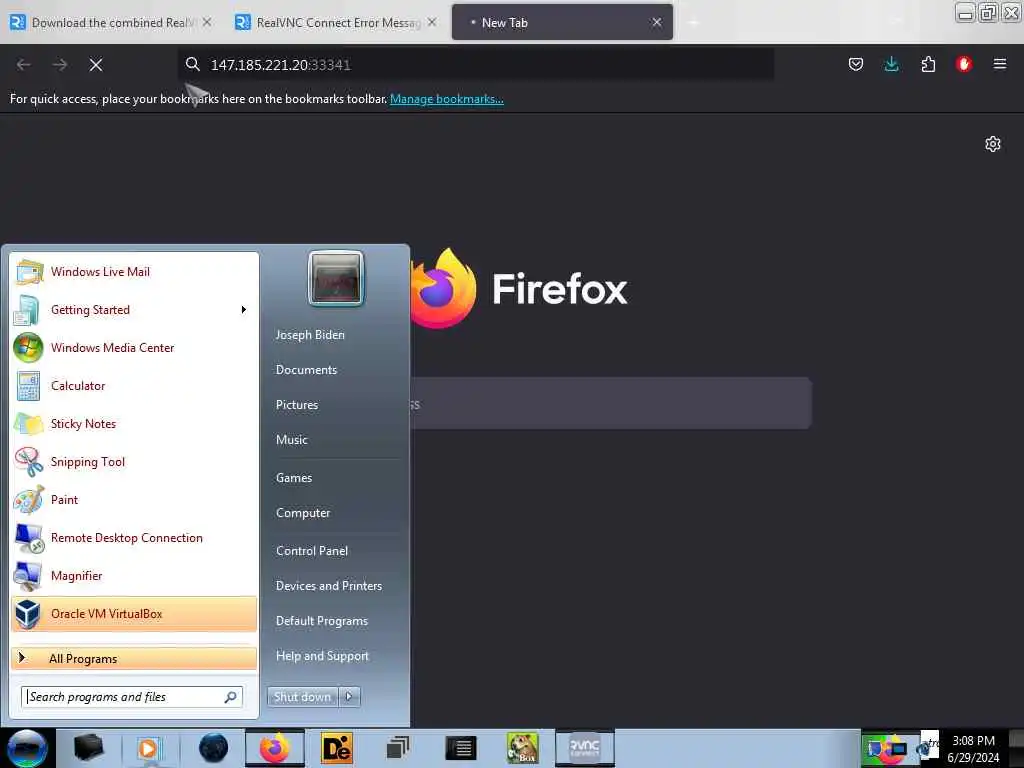Screen dimensions: 1024x768
Task: Open New Tab personalize settings gear
Action: click(x=993, y=144)
